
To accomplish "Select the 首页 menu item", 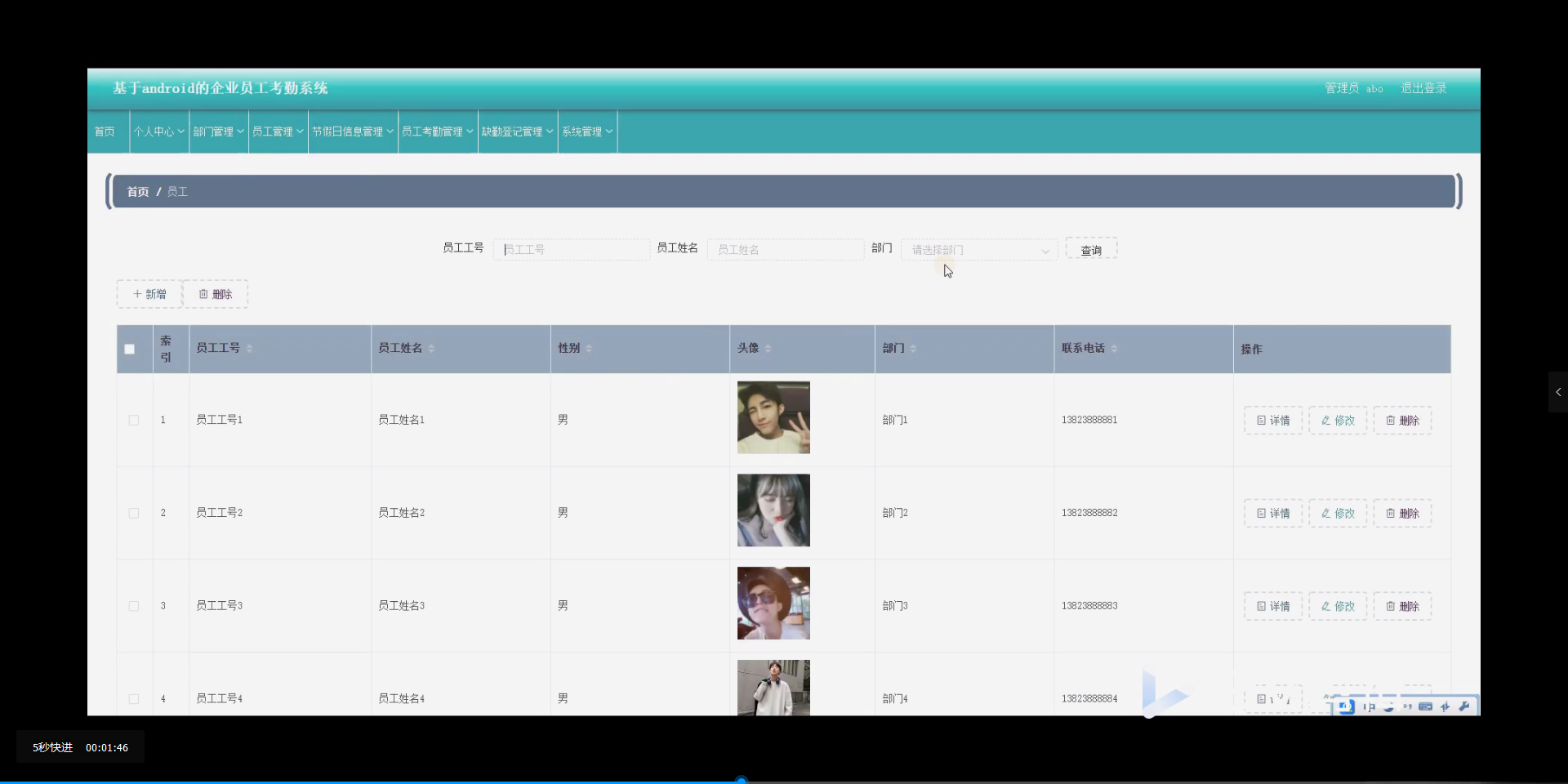I will coord(104,131).
